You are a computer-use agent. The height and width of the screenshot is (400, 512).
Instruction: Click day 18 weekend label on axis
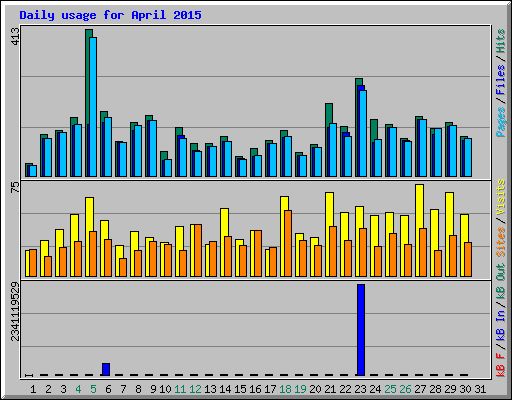click(x=285, y=389)
